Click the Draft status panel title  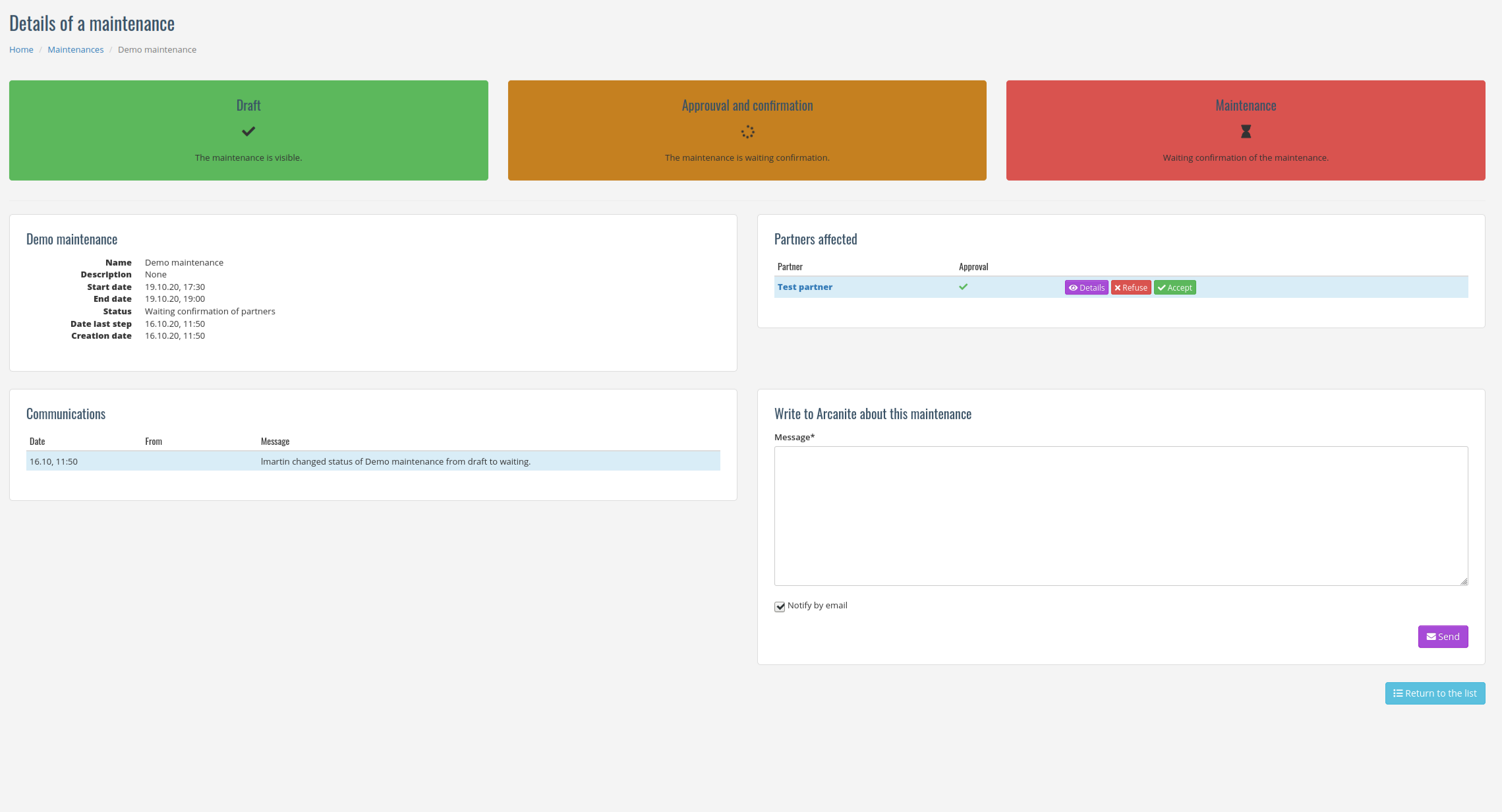click(248, 105)
